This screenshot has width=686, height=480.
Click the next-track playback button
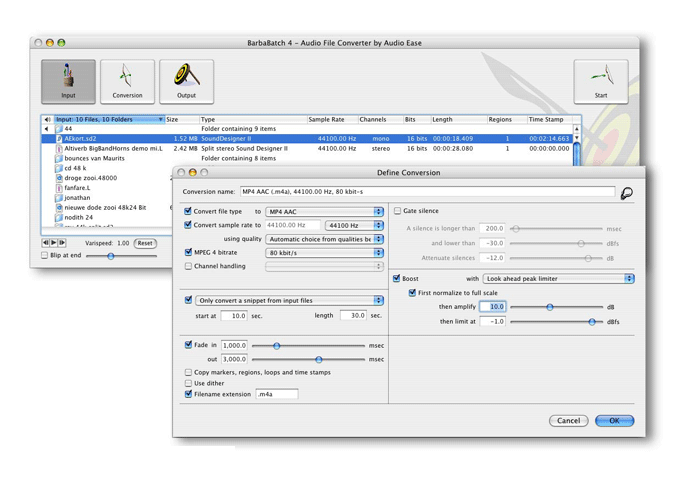coord(62,242)
